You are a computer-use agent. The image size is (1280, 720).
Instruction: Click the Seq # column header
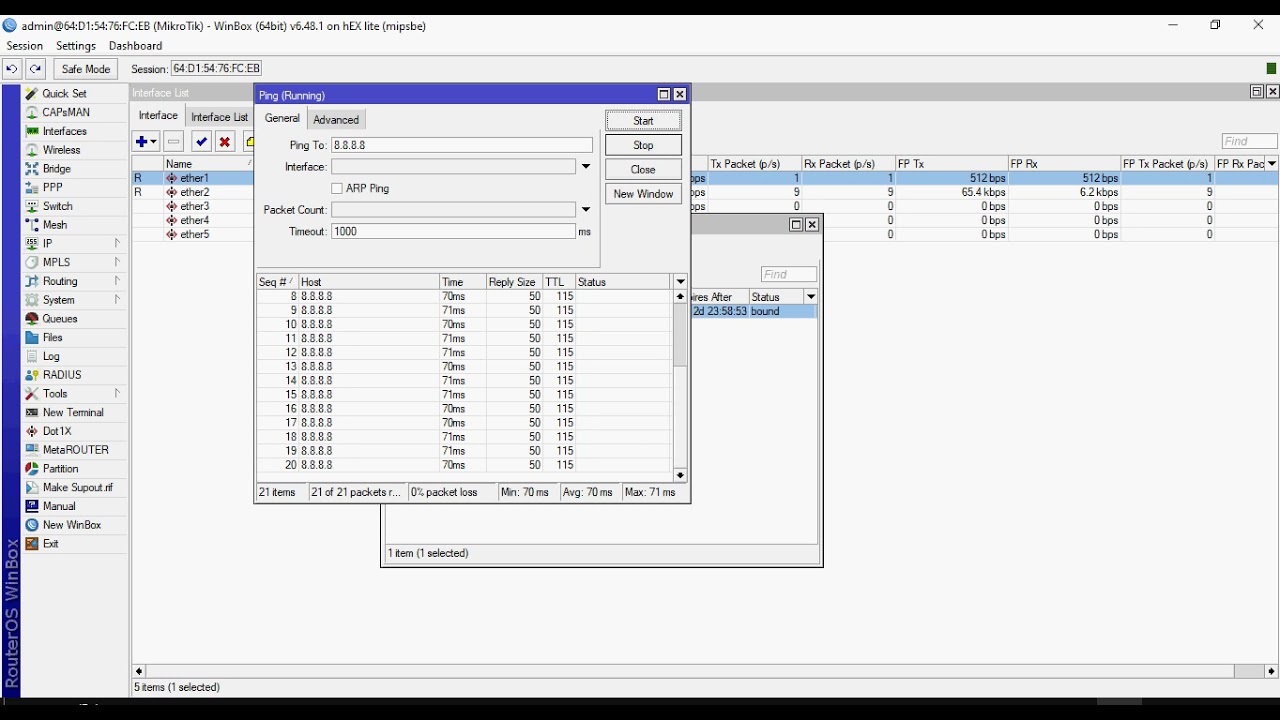pyautogui.click(x=277, y=282)
